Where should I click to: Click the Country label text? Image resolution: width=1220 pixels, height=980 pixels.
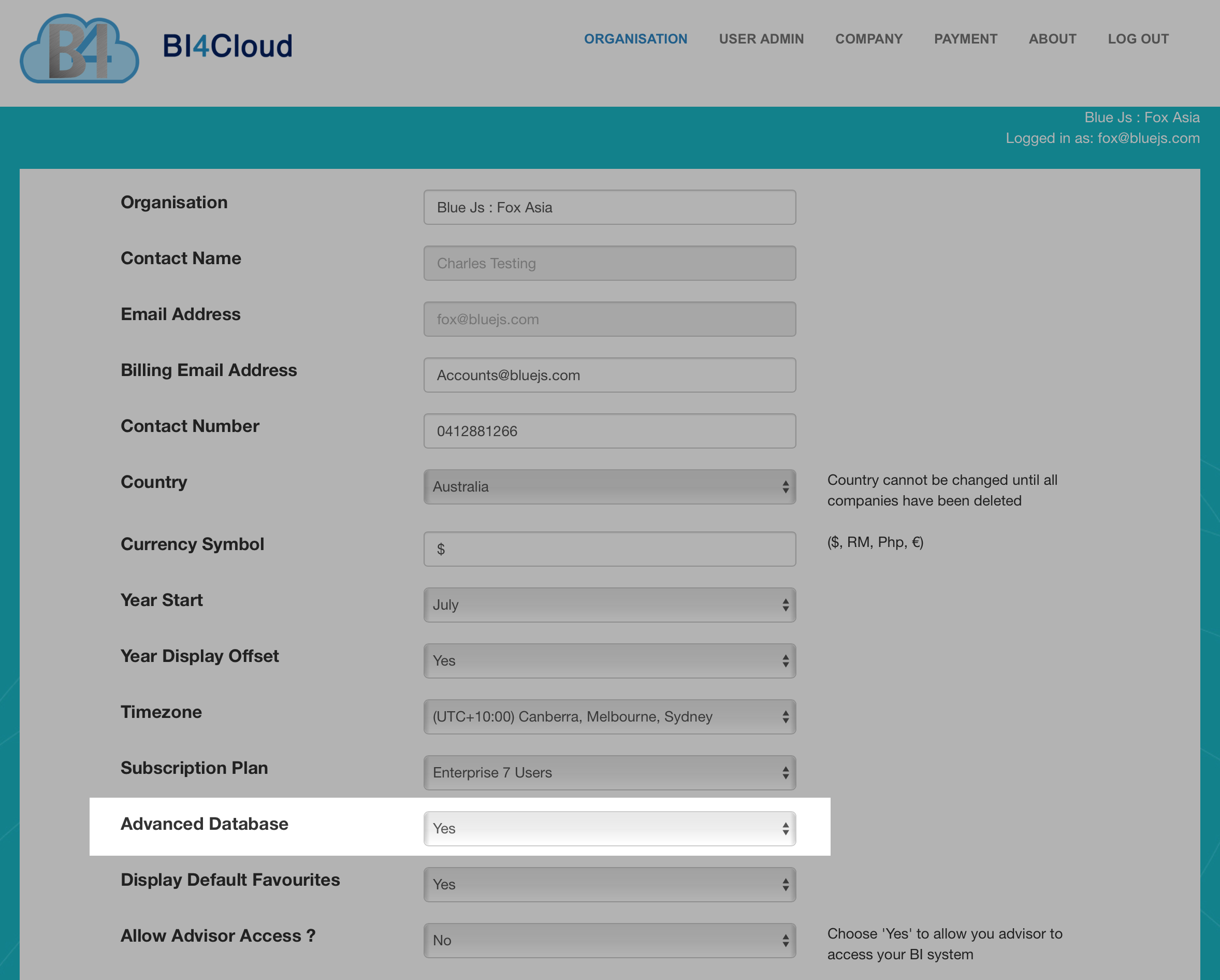154,482
